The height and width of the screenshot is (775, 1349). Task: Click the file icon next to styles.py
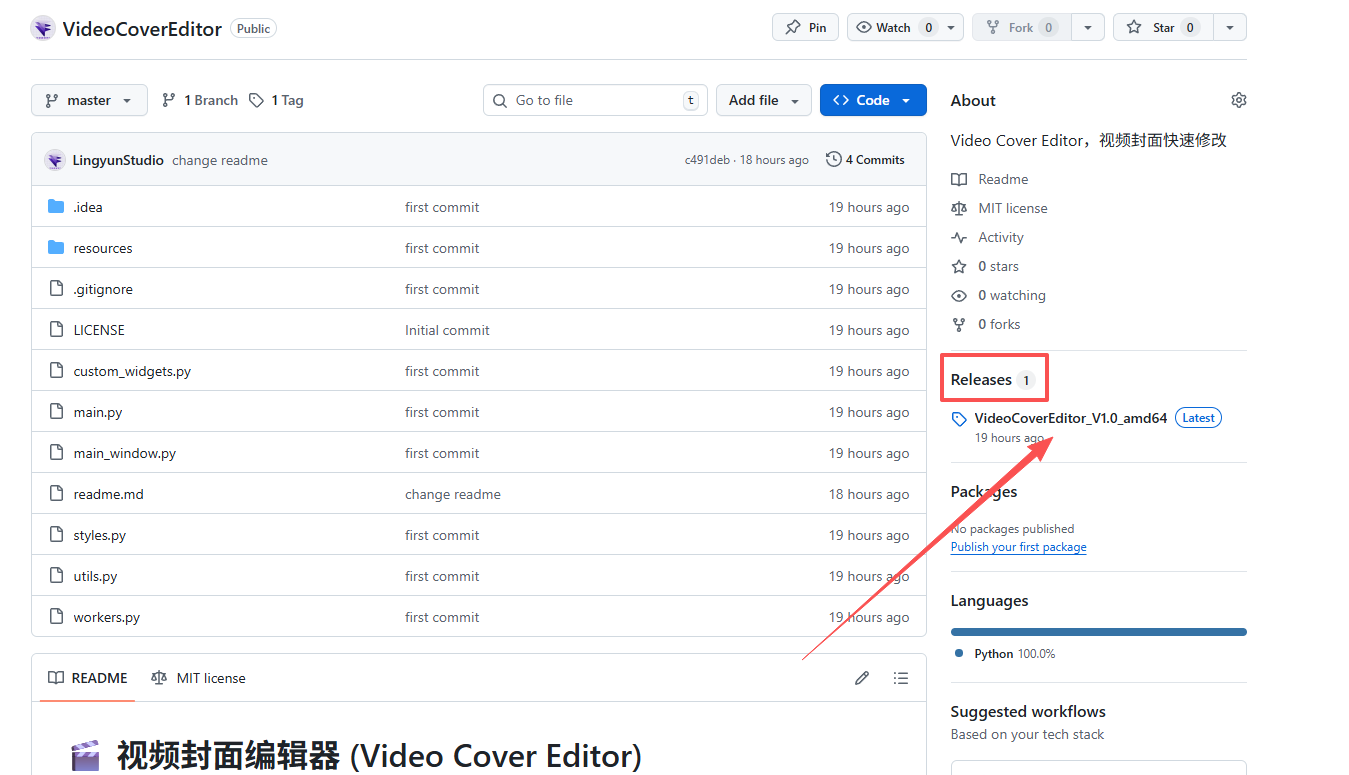[56, 535]
